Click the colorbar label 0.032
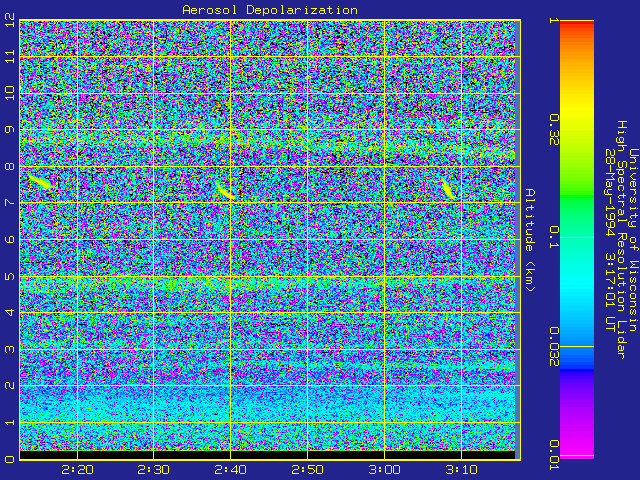This screenshot has width=640, height=480. coord(553,347)
